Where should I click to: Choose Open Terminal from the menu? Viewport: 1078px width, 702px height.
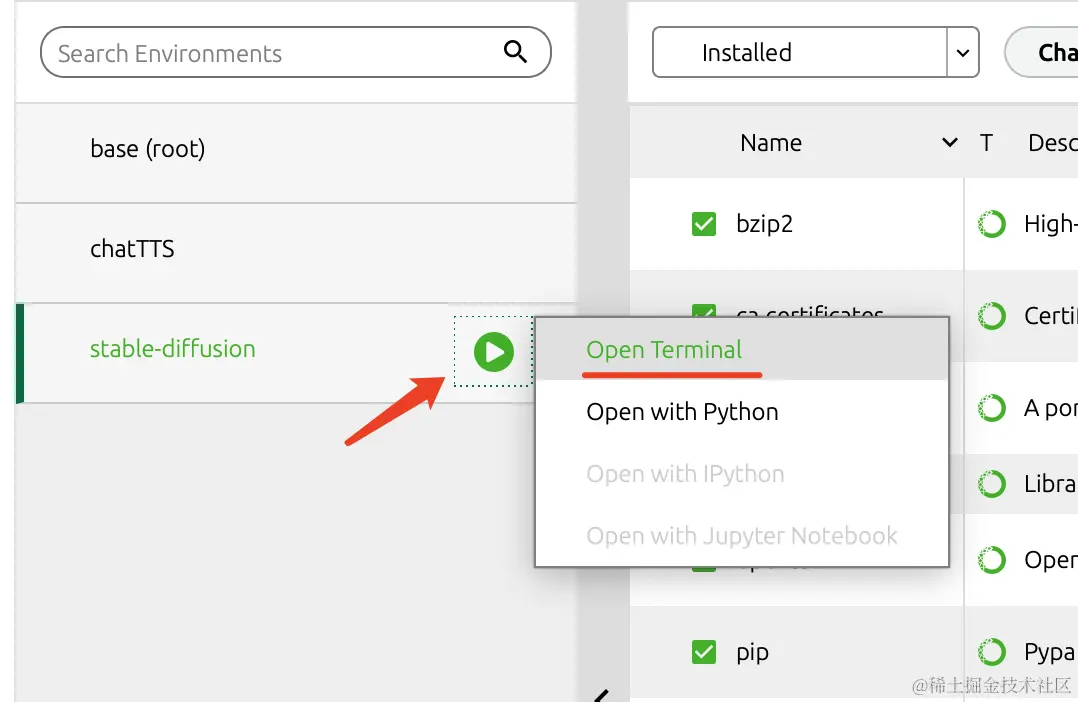(664, 350)
